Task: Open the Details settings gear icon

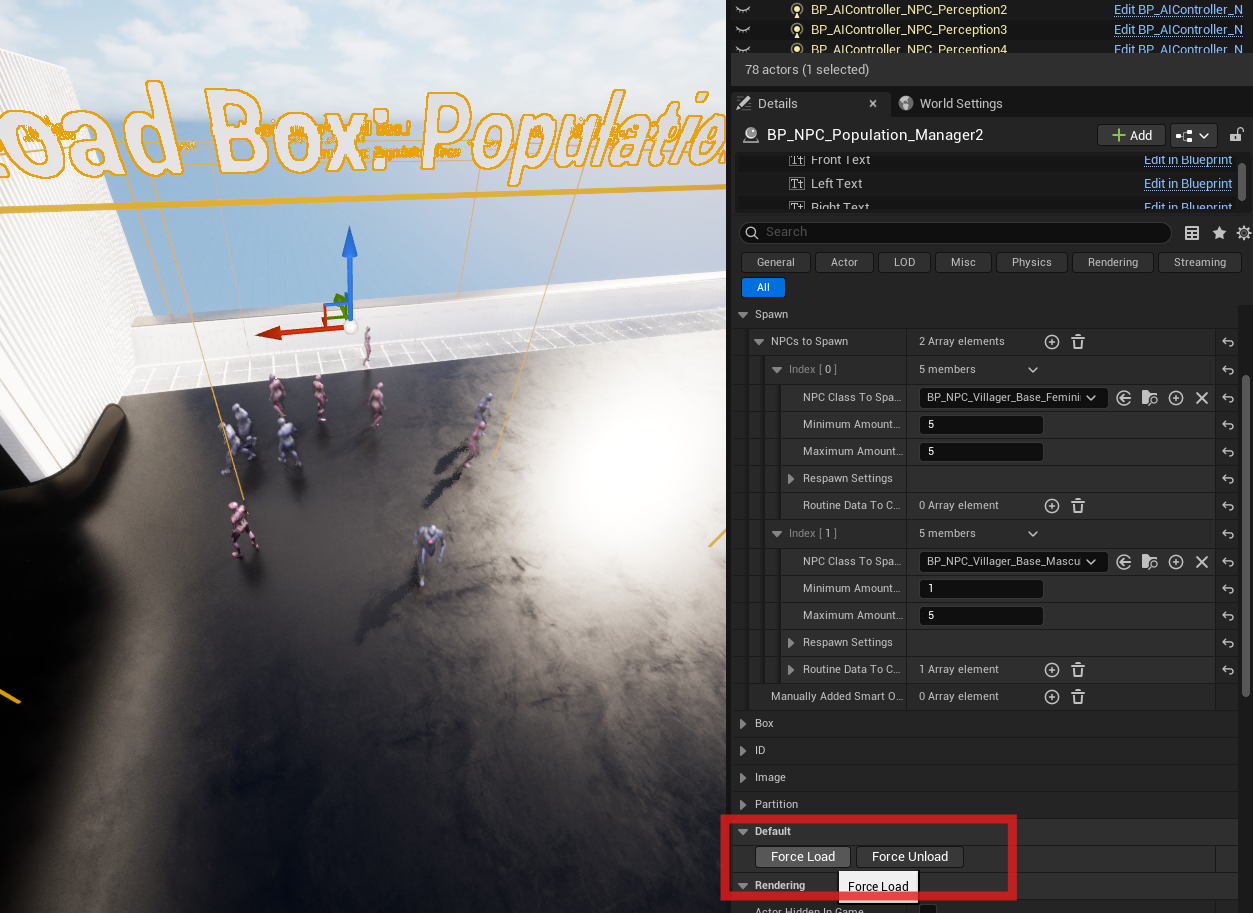Action: 1243,233
